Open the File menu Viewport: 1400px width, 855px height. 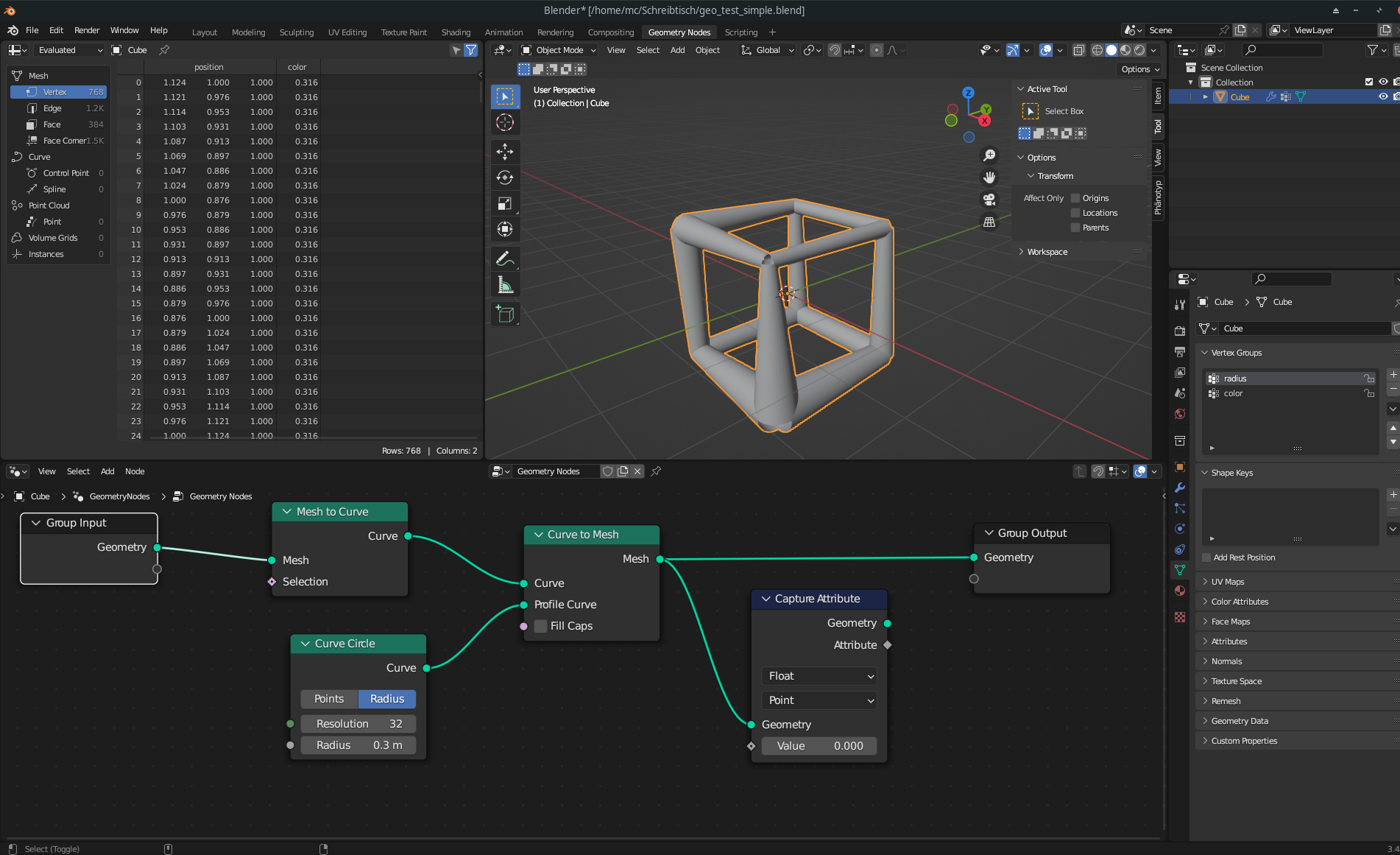click(x=32, y=30)
